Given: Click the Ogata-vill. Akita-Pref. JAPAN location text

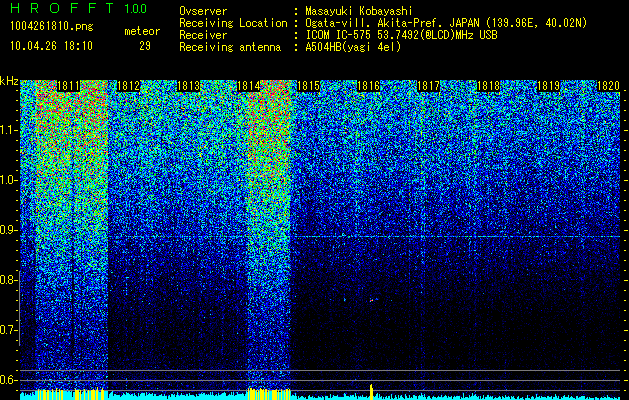Looking at the screenshot, I should click(x=446, y=23).
